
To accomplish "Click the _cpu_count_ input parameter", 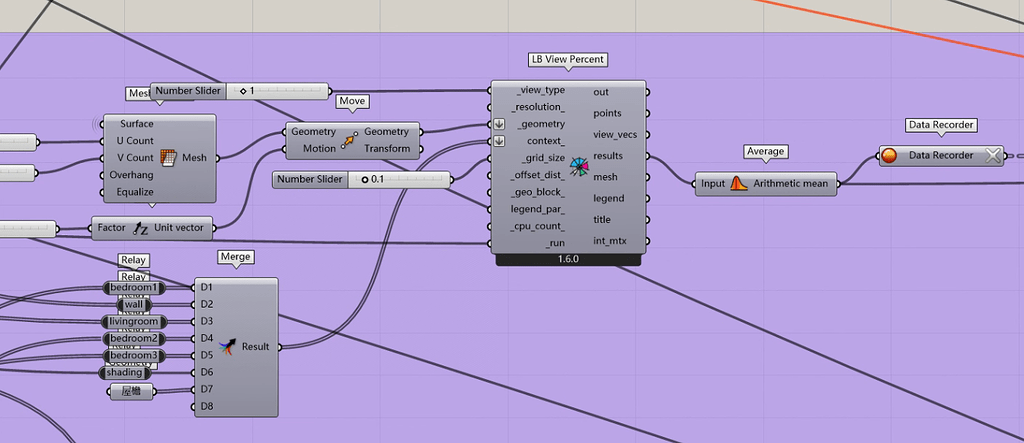I will pos(539,226).
